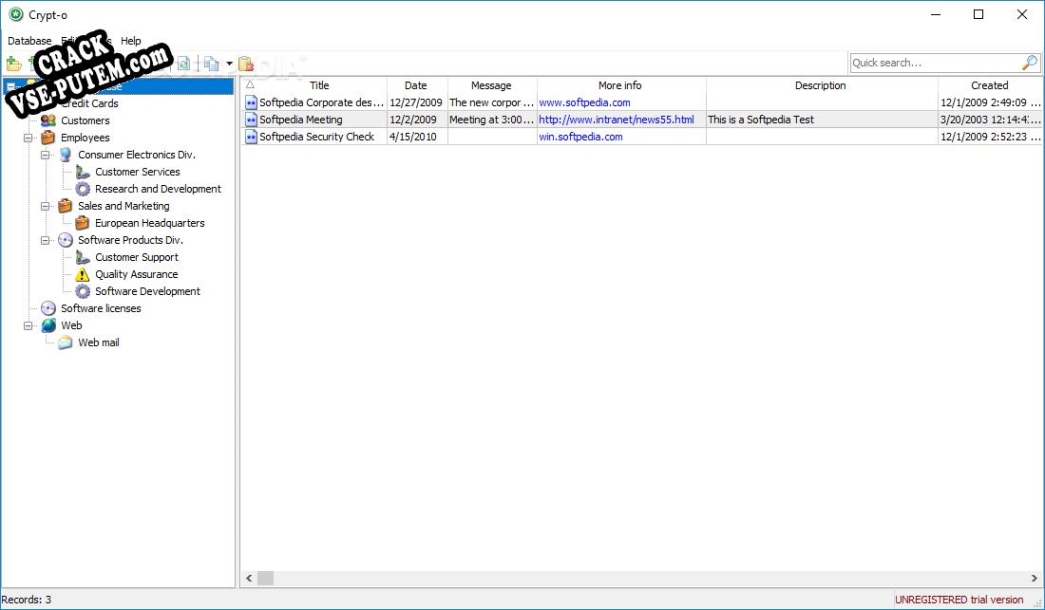Sort by the More info column header
Screen dimensions: 1045x610
click(x=620, y=85)
